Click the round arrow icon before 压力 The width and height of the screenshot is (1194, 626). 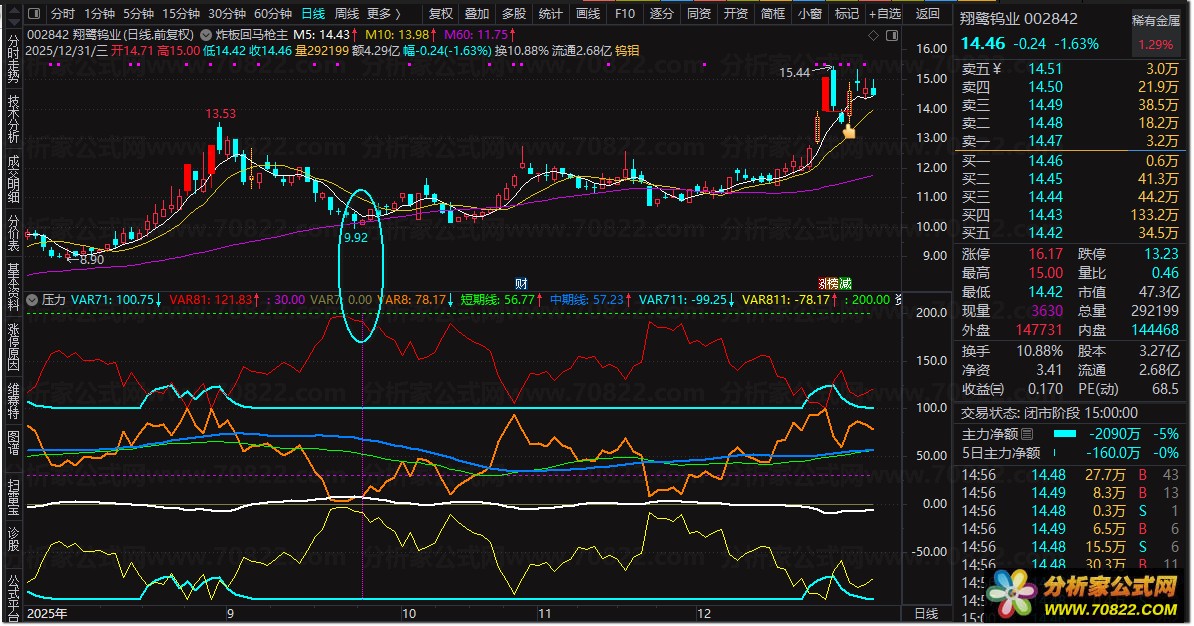33,299
